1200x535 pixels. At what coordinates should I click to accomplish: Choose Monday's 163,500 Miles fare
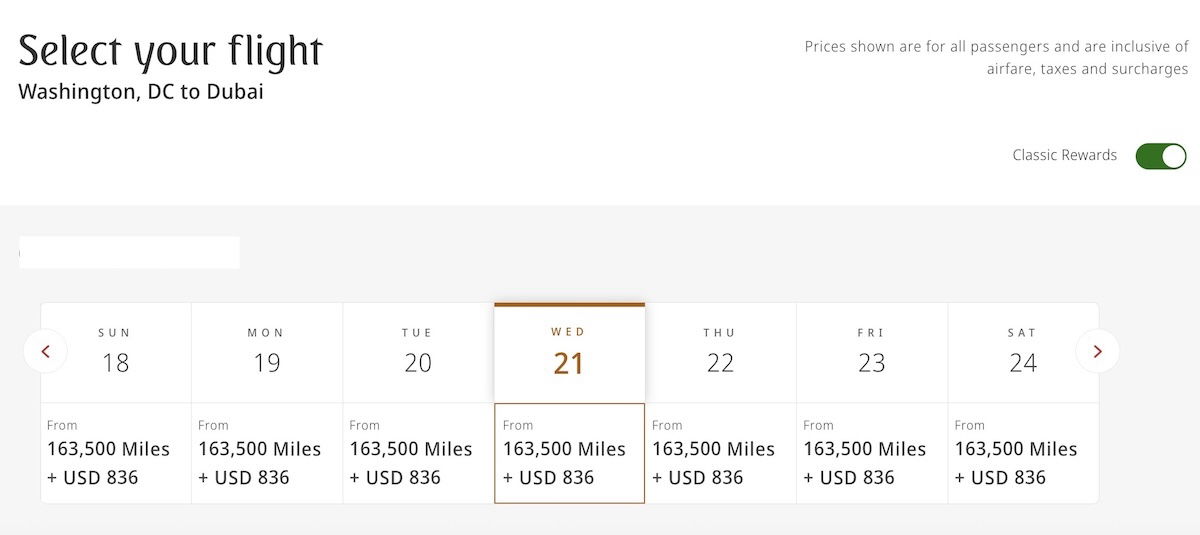267,452
